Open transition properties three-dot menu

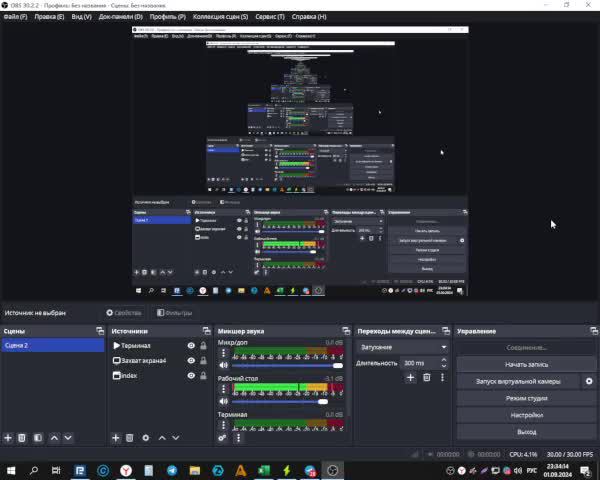442,378
